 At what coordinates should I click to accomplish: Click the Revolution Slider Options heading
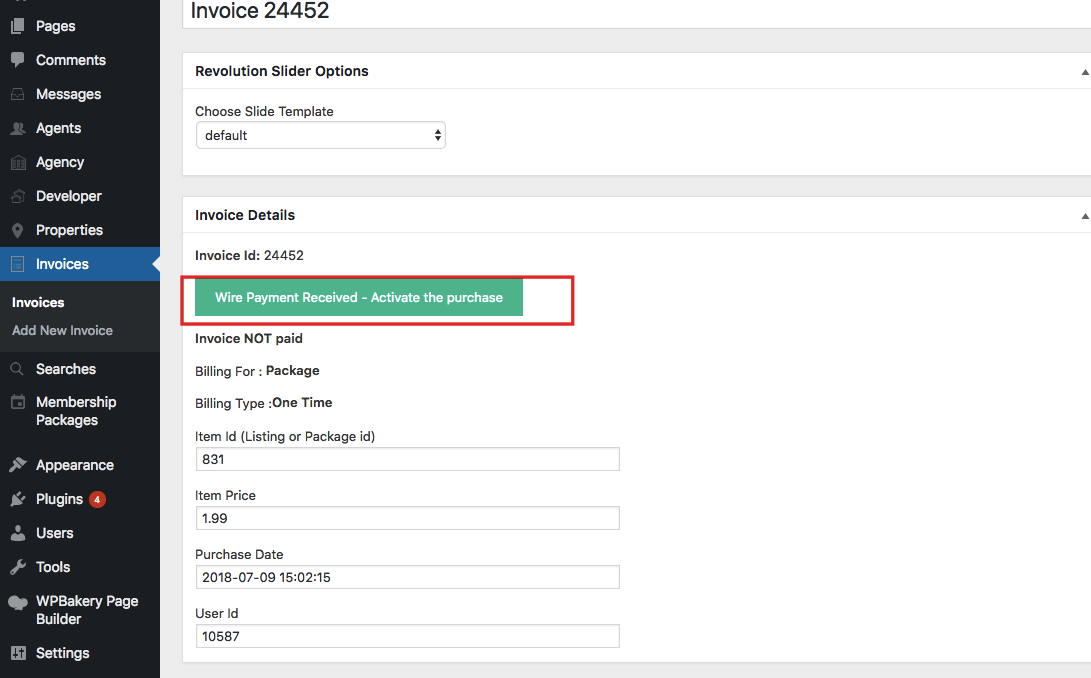point(282,71)
